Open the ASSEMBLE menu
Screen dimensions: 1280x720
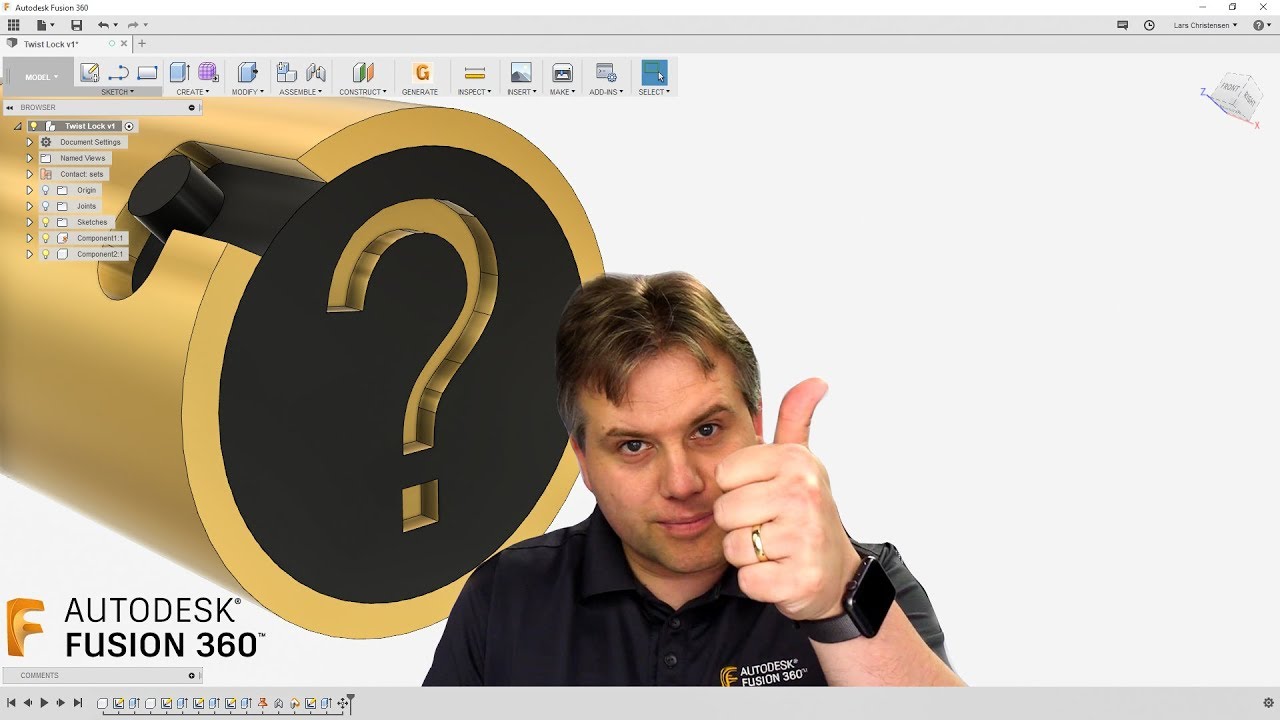click(301, 92)
